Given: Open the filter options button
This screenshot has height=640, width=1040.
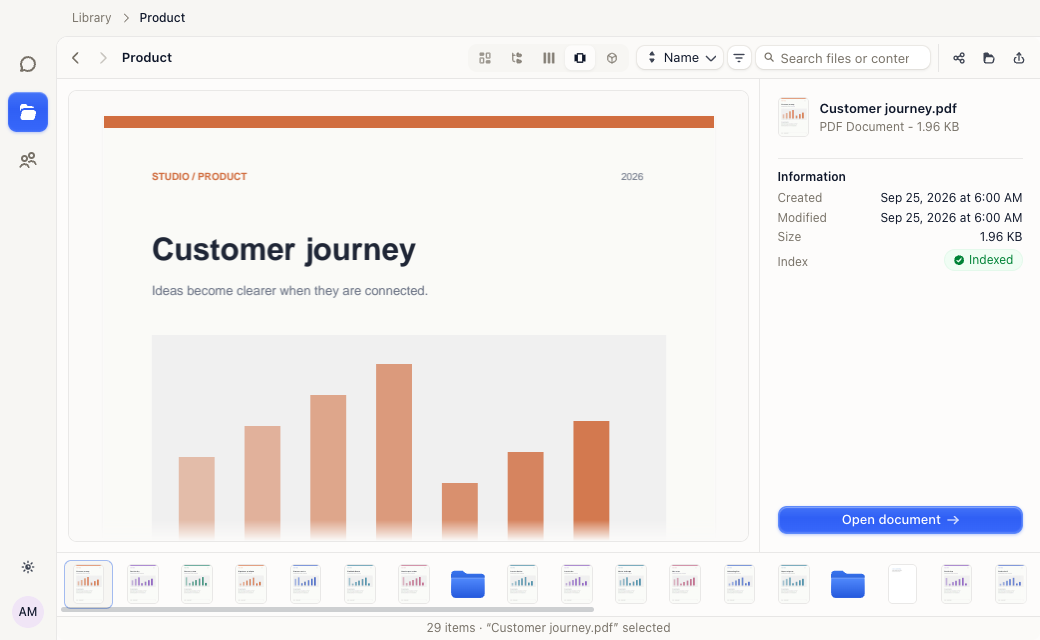Looking at the screenshot, I should (739, 58).
